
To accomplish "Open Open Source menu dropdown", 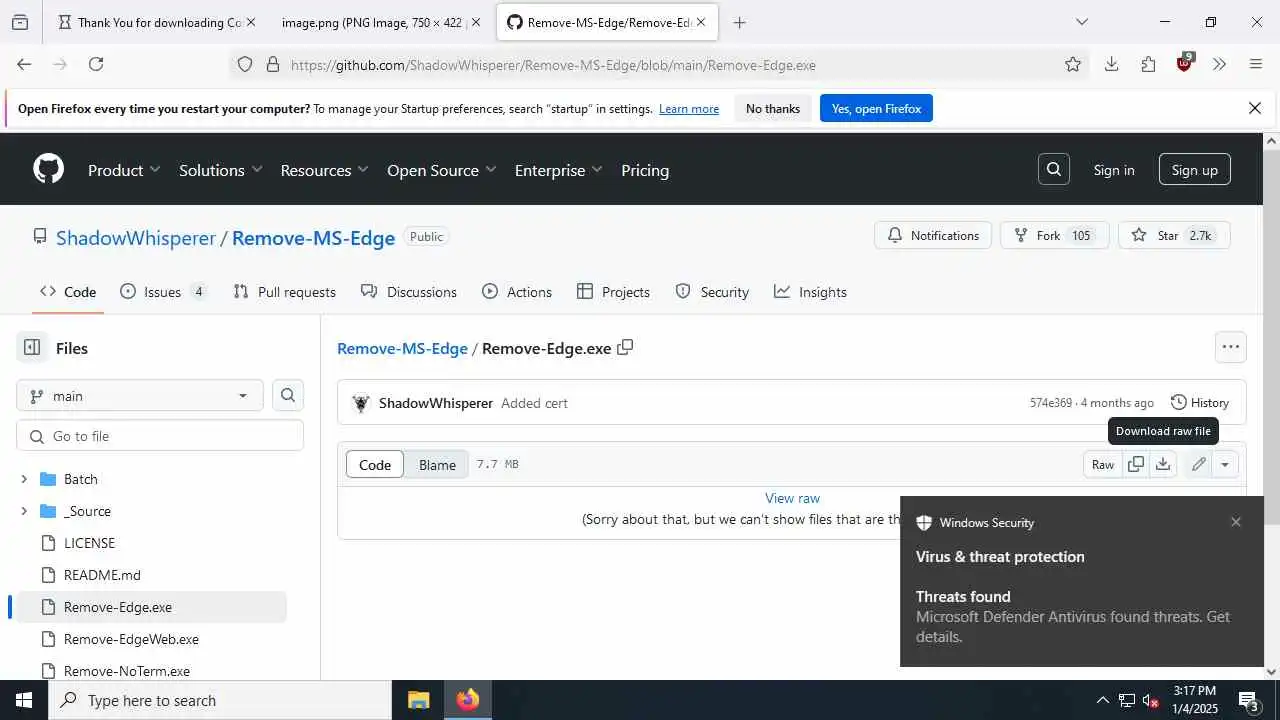I will [x=441, y=170].
